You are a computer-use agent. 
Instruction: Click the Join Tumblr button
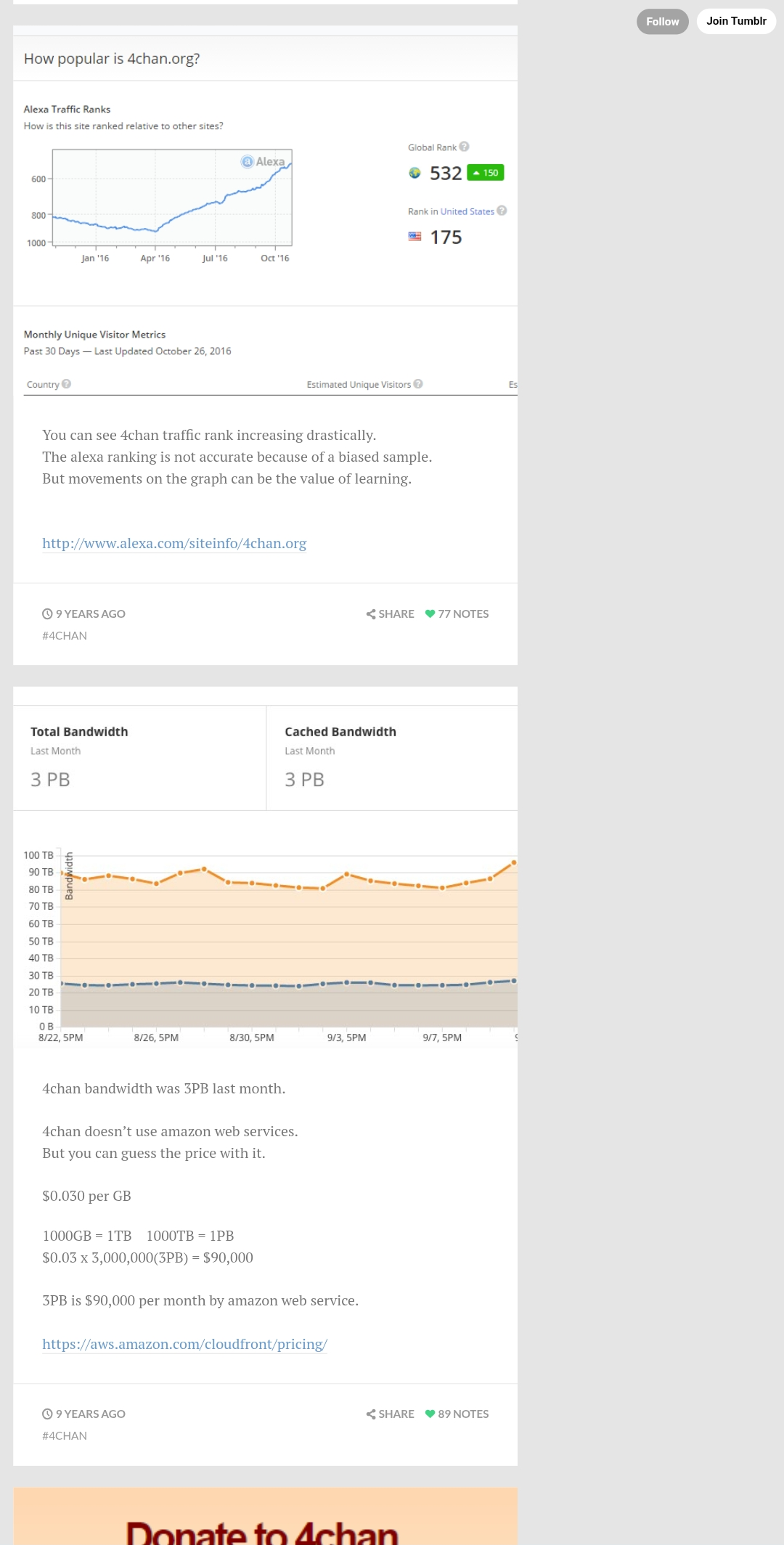736,21
